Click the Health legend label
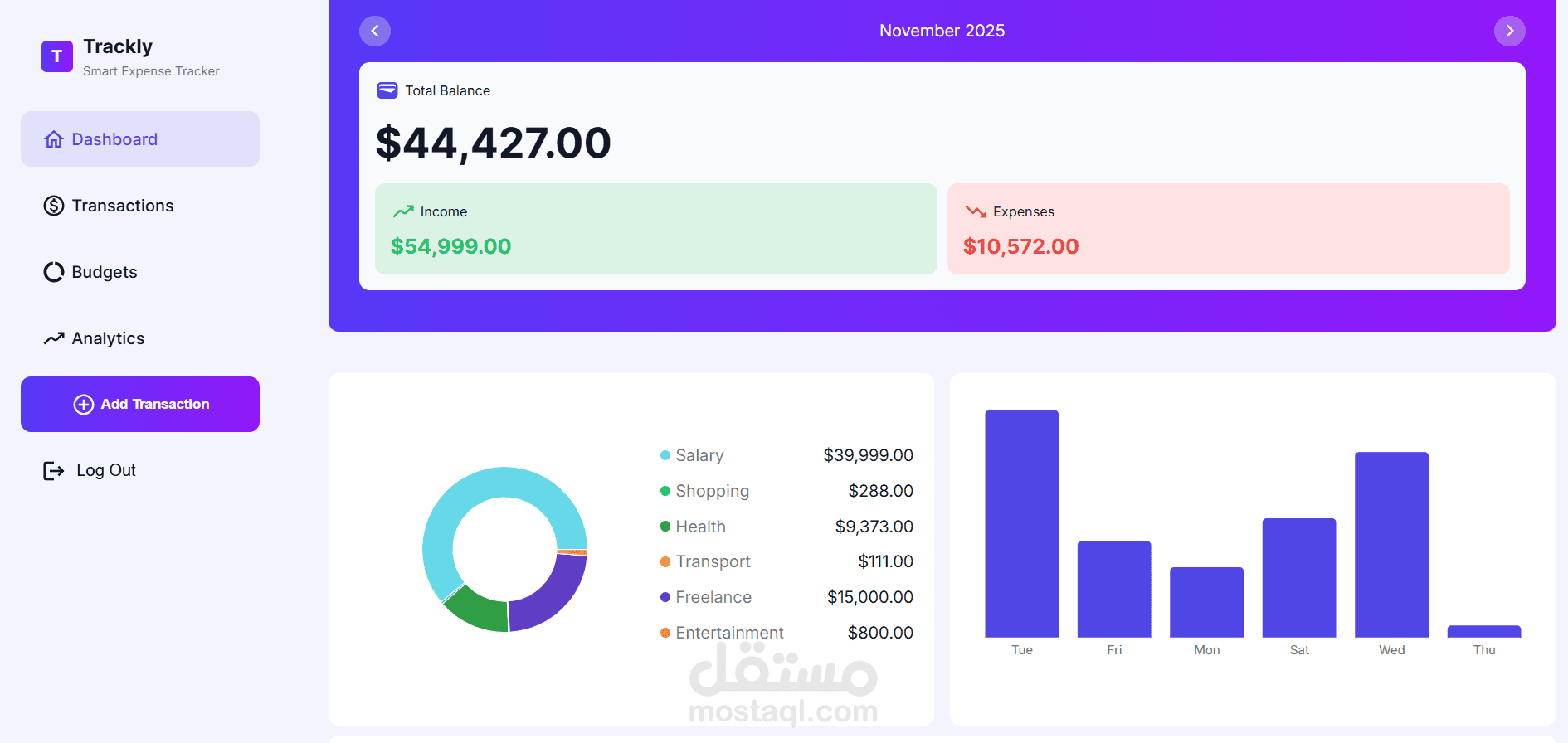This screenshot has height=743, width=1568. click(x=701, y=527)
